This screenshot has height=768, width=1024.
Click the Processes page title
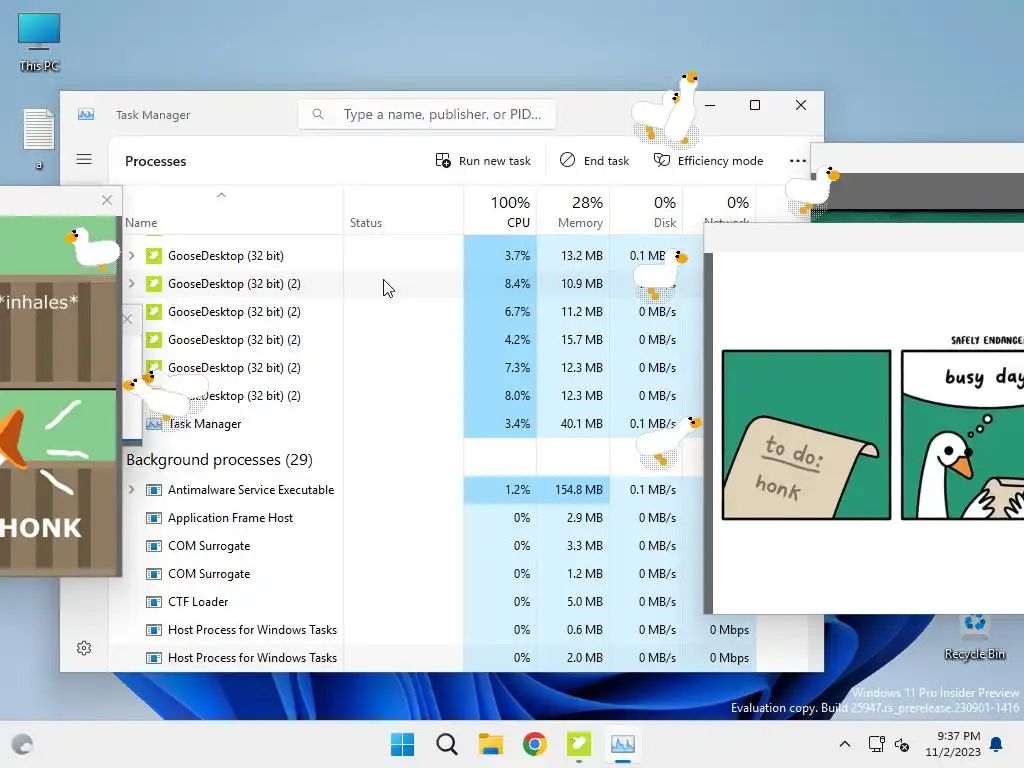pos(155,161)
